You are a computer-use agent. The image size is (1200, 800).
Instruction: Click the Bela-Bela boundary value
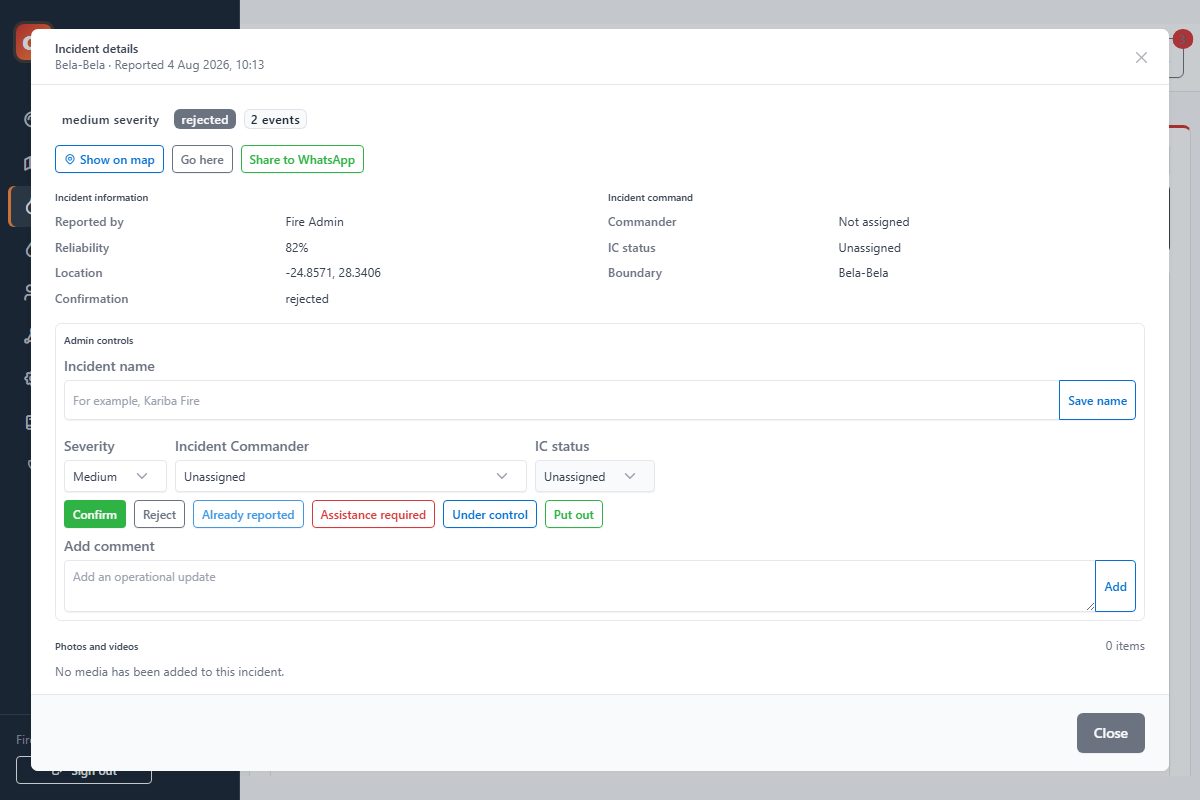863,273
